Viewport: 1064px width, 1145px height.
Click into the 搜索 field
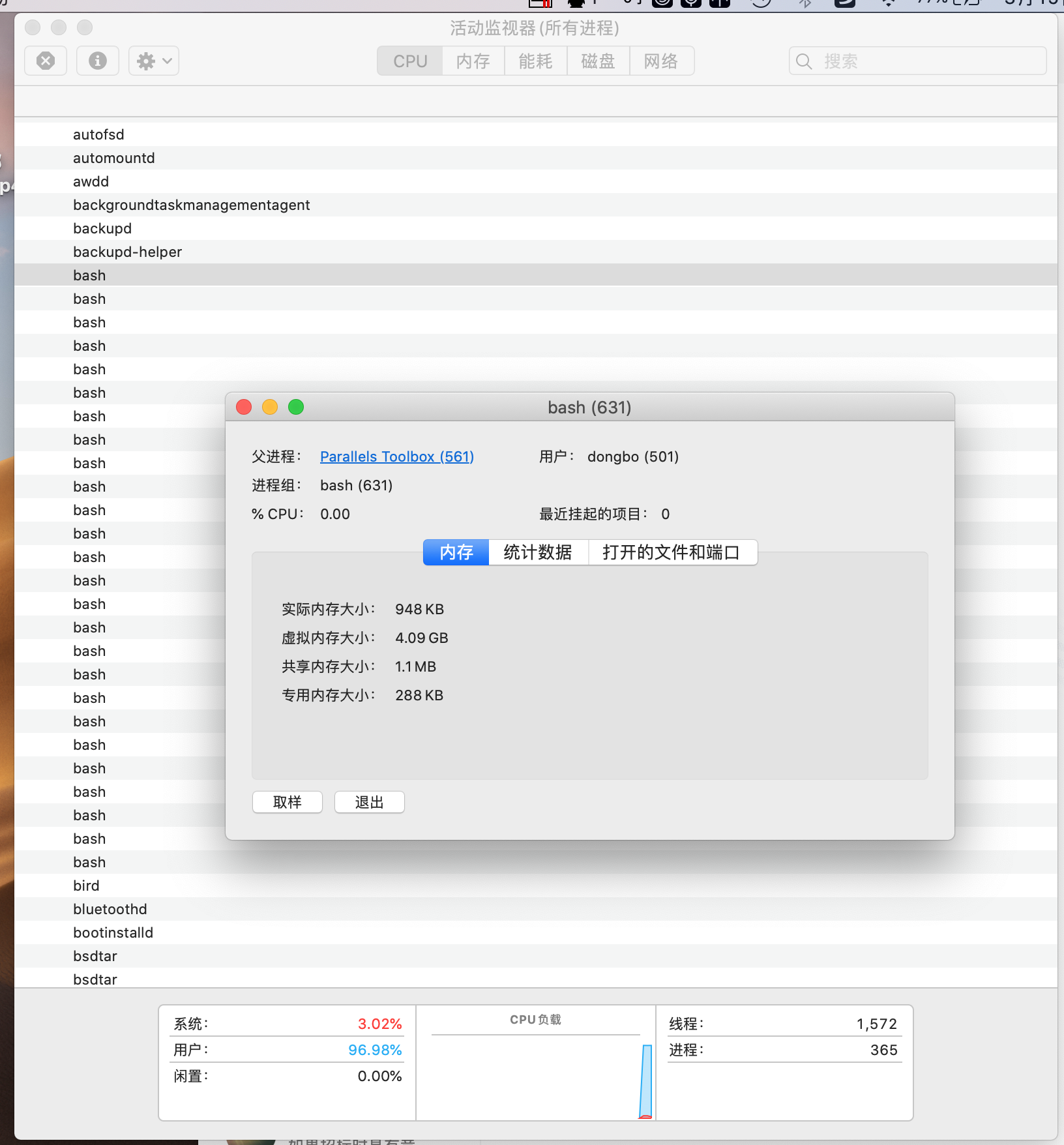[x=926, y=61]
